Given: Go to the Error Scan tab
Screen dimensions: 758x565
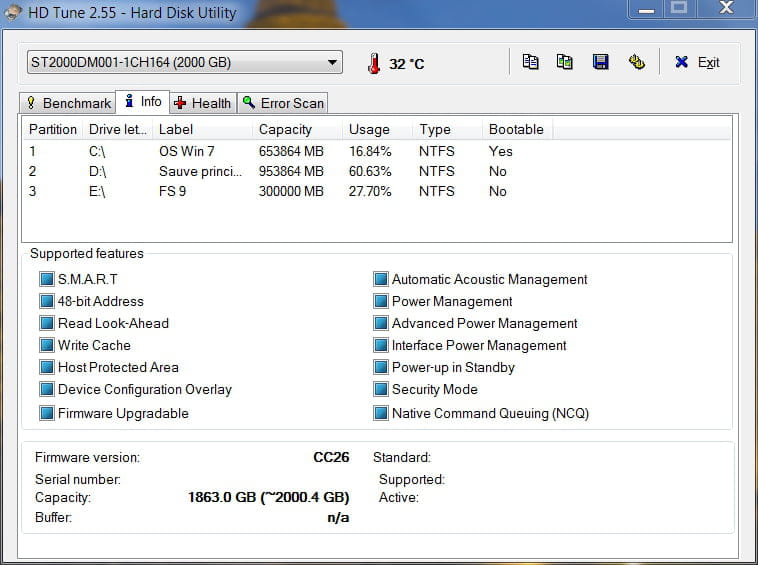Looking at the screenshot, I should [283, 103].
